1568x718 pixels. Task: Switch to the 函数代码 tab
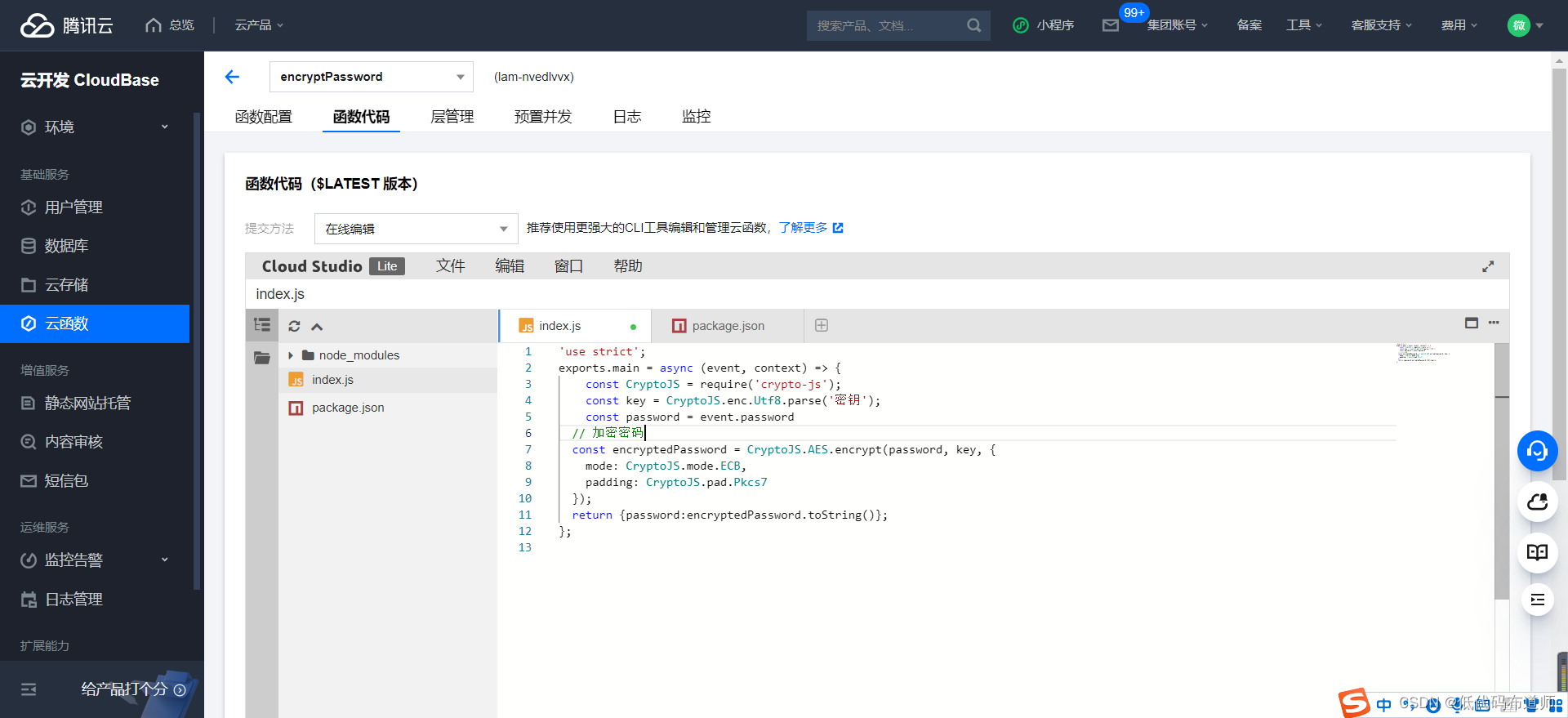pos(361,117)
